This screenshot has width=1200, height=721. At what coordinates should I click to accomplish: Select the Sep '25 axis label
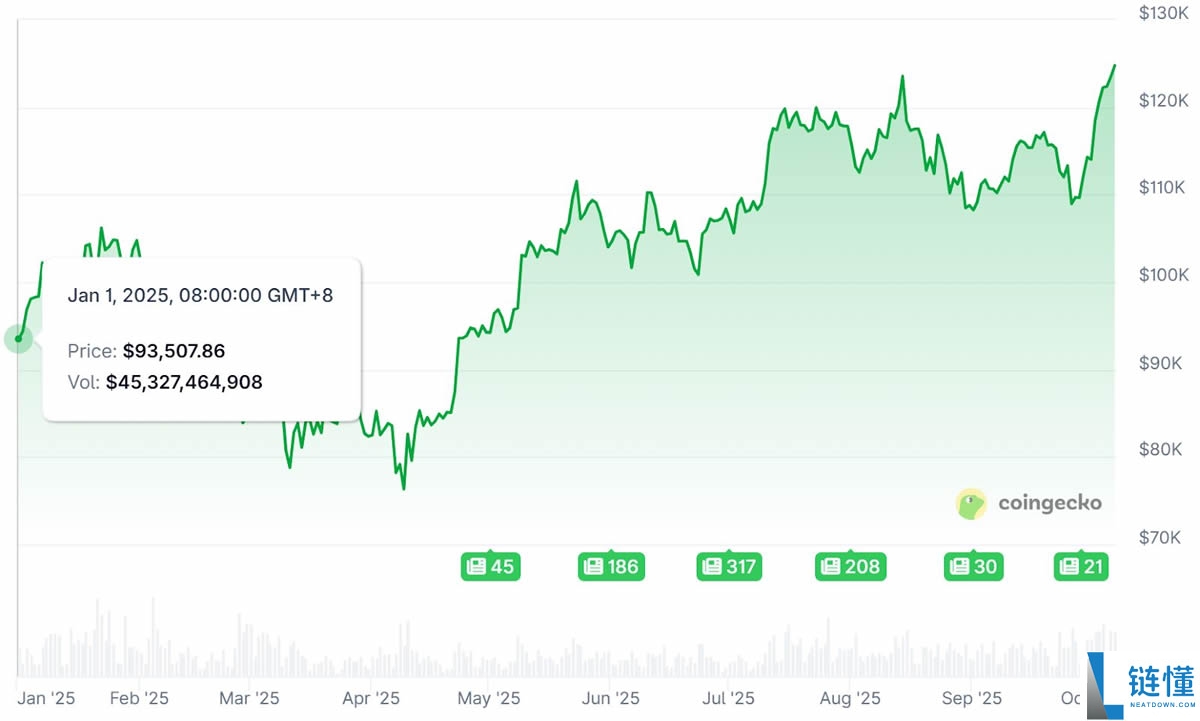coord(971,698)
